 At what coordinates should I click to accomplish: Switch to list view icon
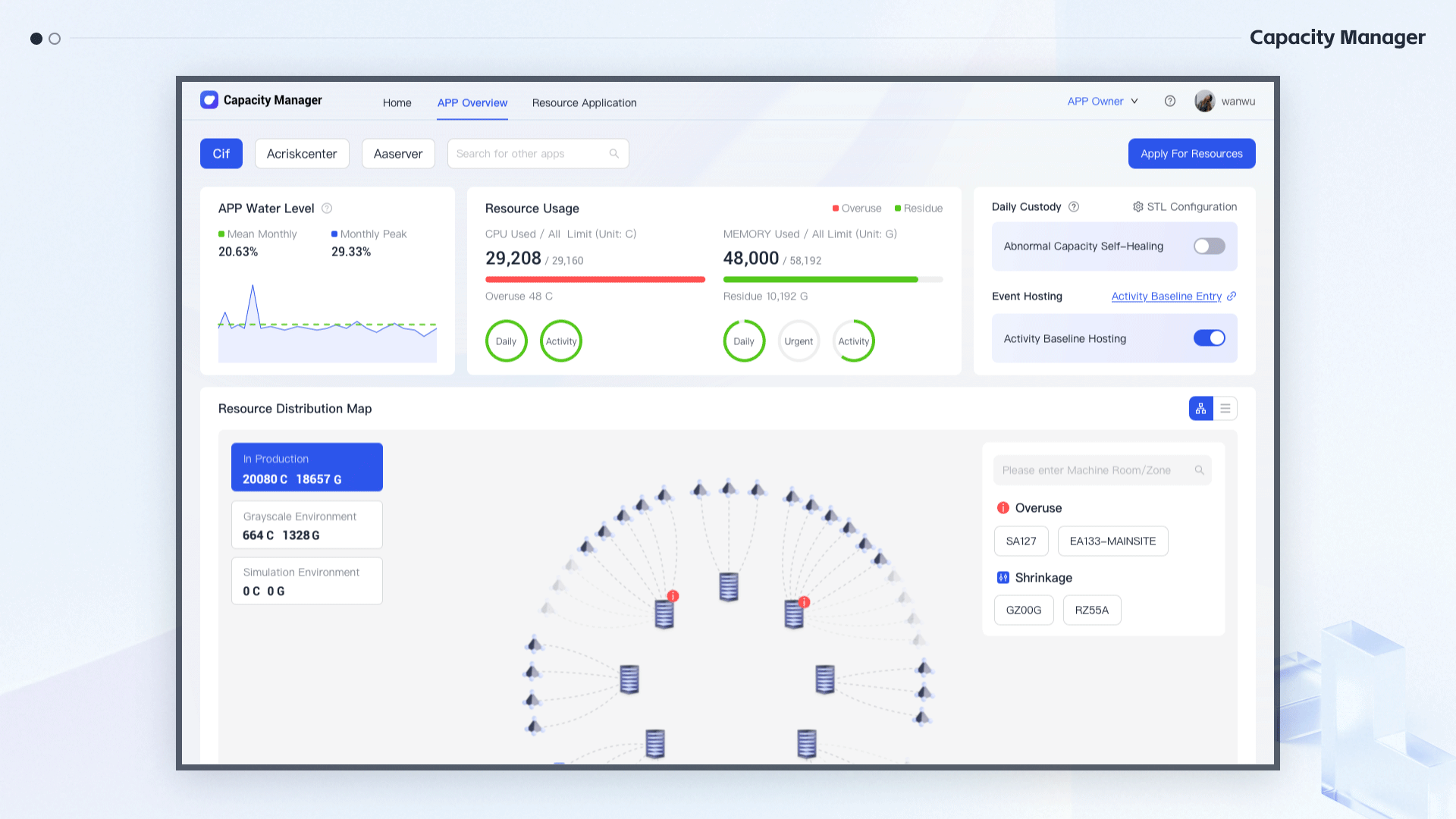(x=1225, y=409)
